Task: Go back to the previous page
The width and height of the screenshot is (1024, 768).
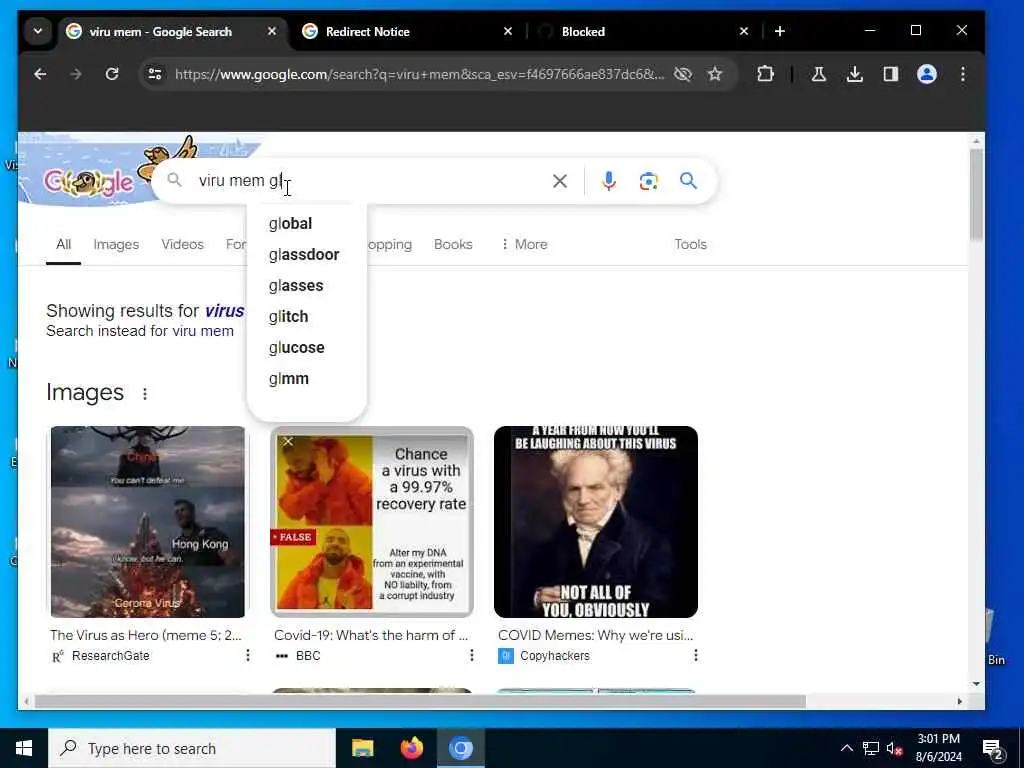Action: (x=40, y=74)
